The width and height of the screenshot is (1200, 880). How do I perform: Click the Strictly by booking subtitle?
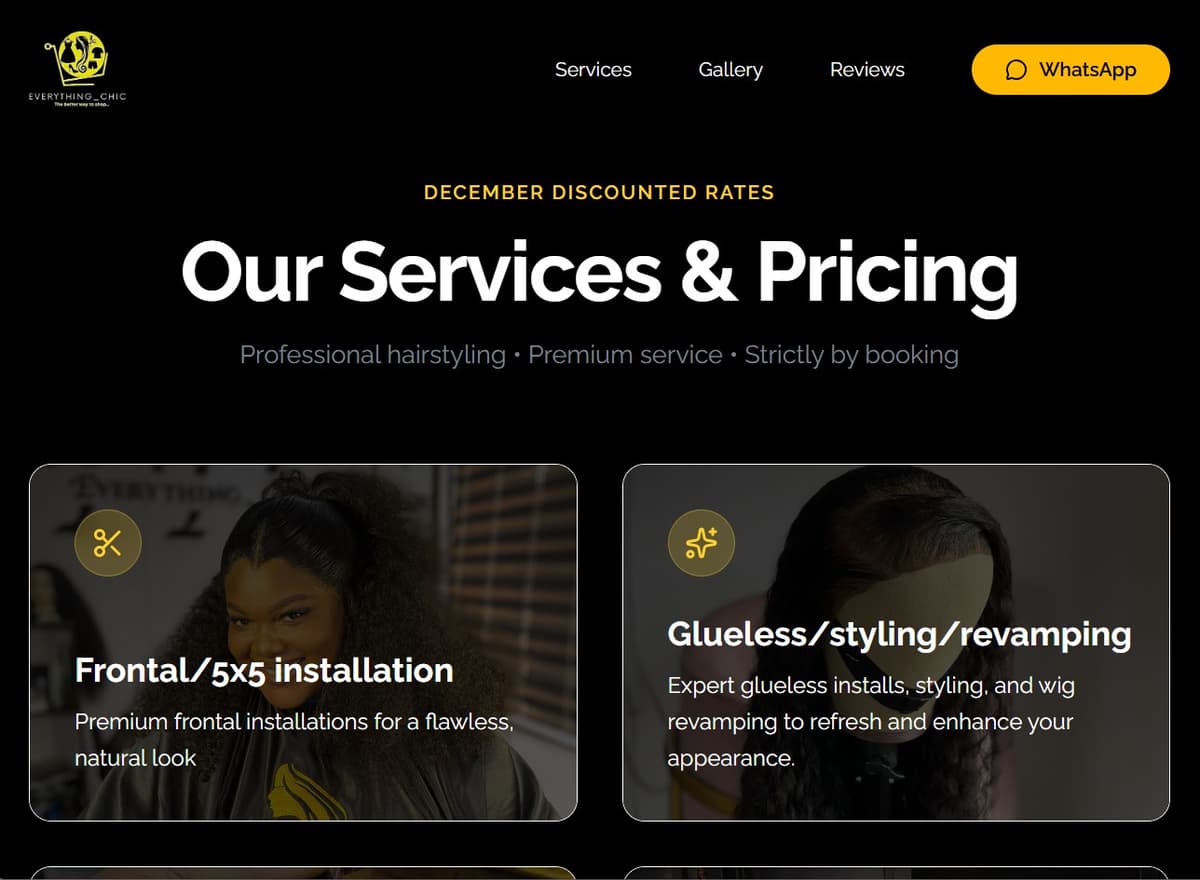[851, 355]
